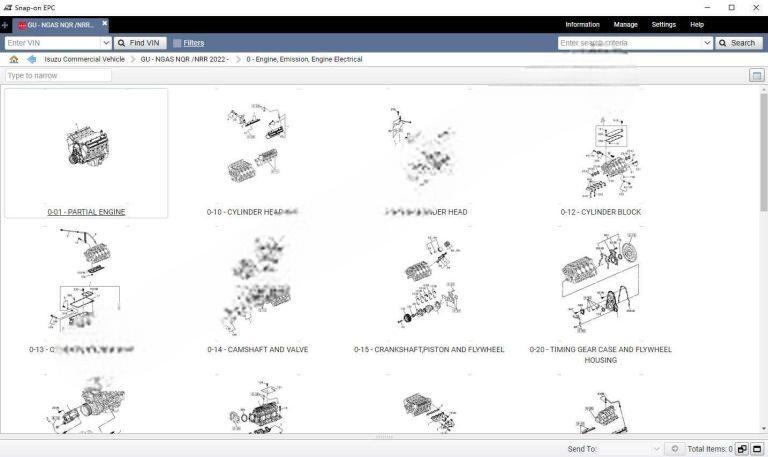This screenshot has height=457, width=768.
Task: Toggle the view layout icon at top right
Action: click(756, 76)
